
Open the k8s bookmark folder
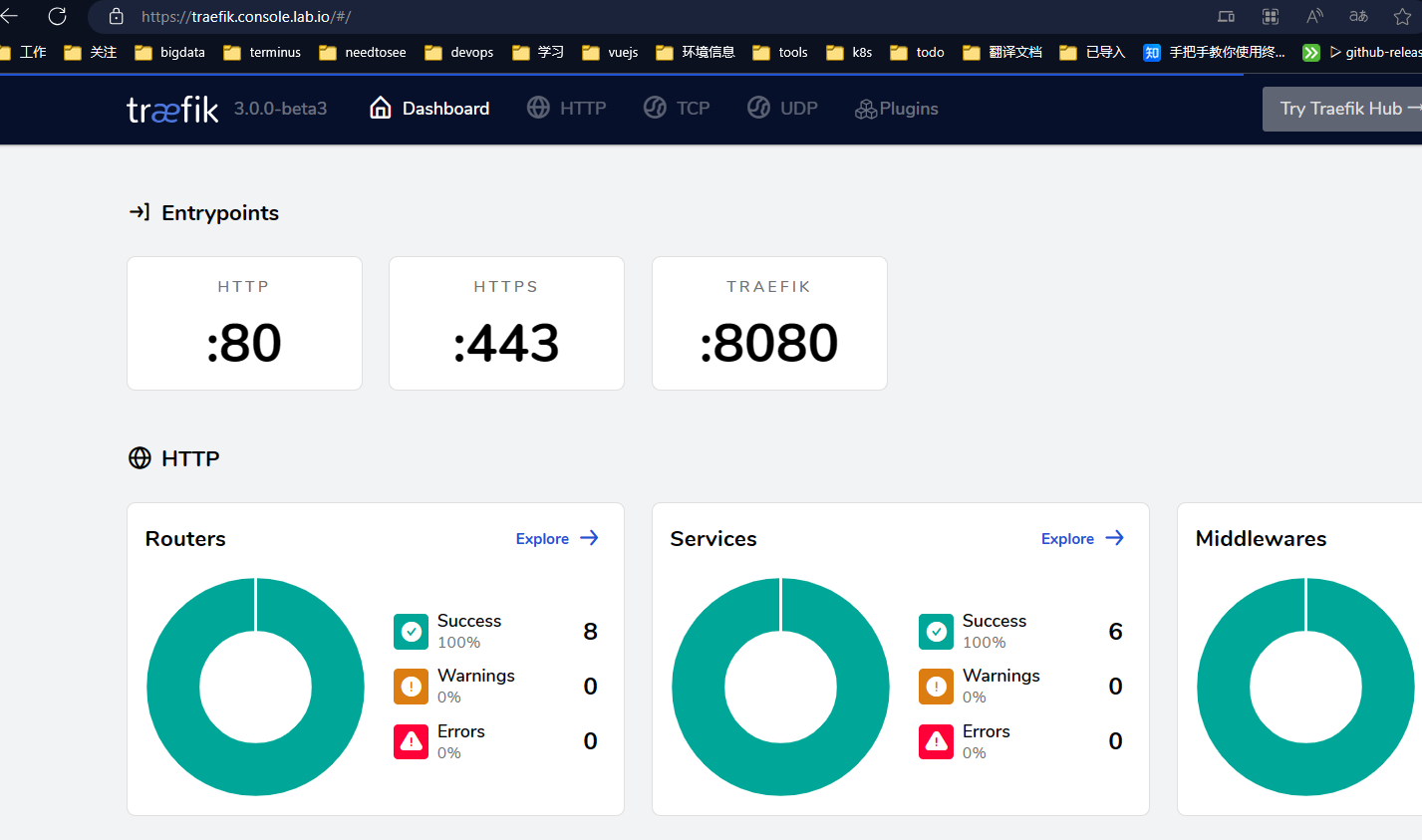[849, 52]
